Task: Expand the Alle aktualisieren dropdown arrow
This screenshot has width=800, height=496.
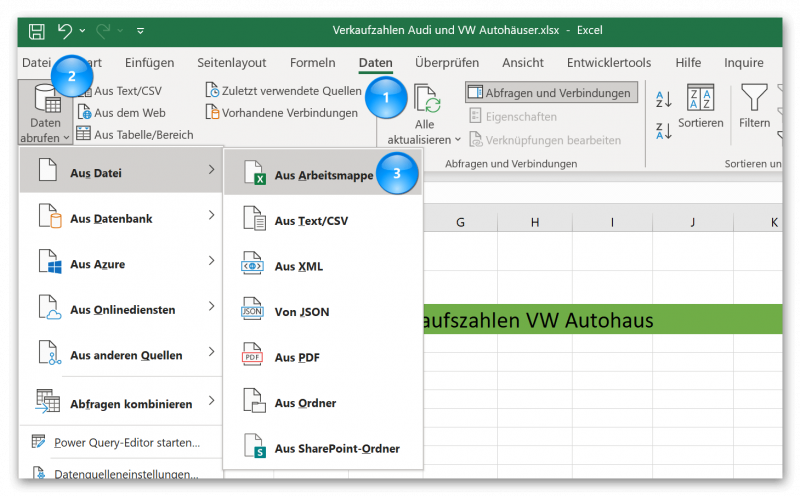Action: [x=458, y=139]
